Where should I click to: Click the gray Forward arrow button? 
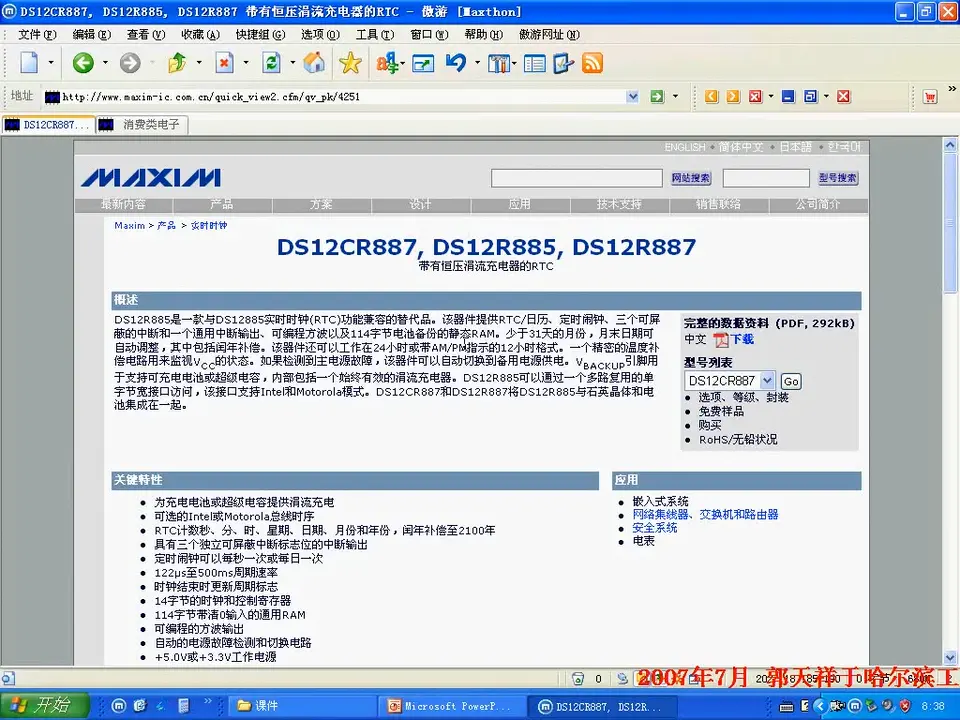[x=130, y=62]
